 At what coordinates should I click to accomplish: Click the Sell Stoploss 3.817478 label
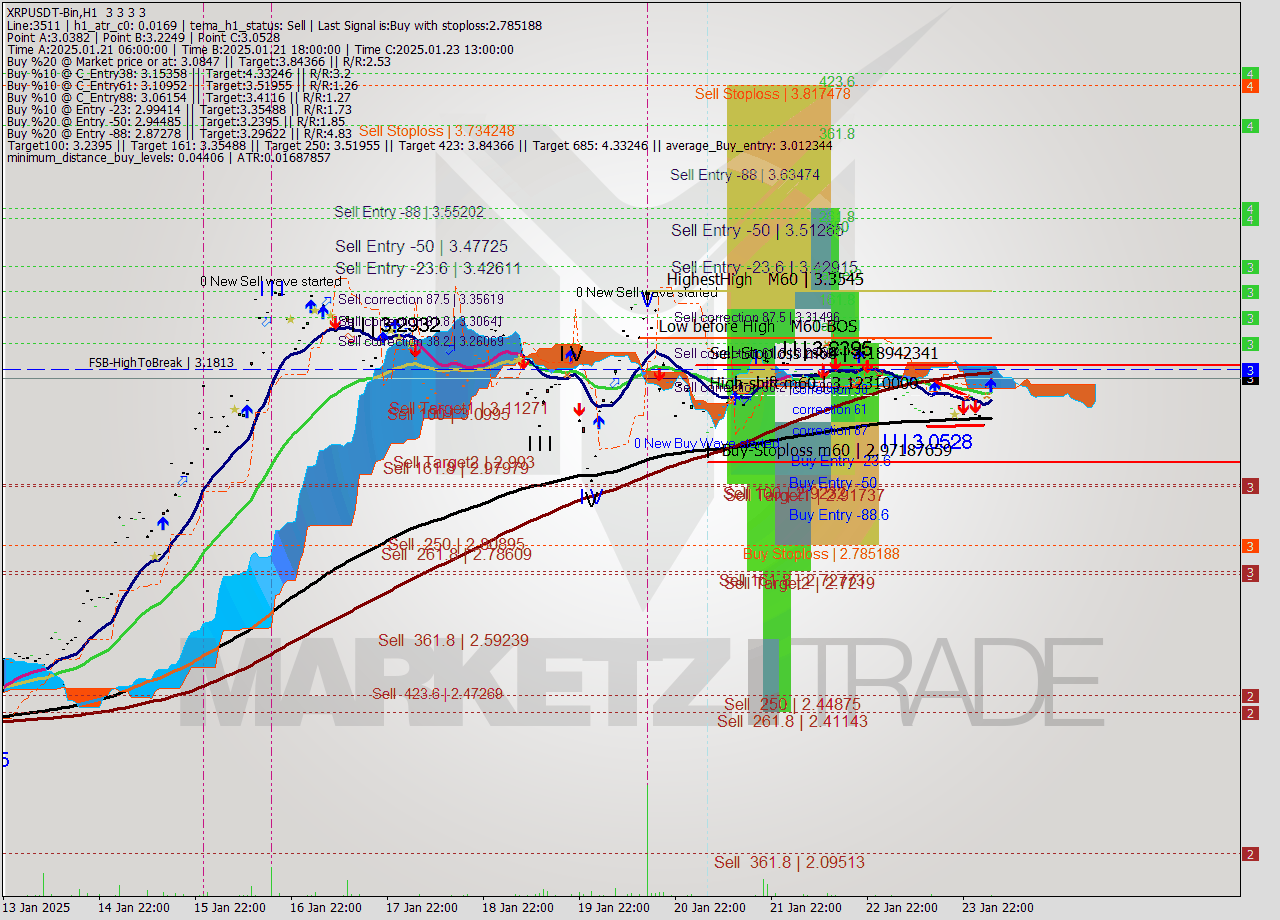pos(773,94)
